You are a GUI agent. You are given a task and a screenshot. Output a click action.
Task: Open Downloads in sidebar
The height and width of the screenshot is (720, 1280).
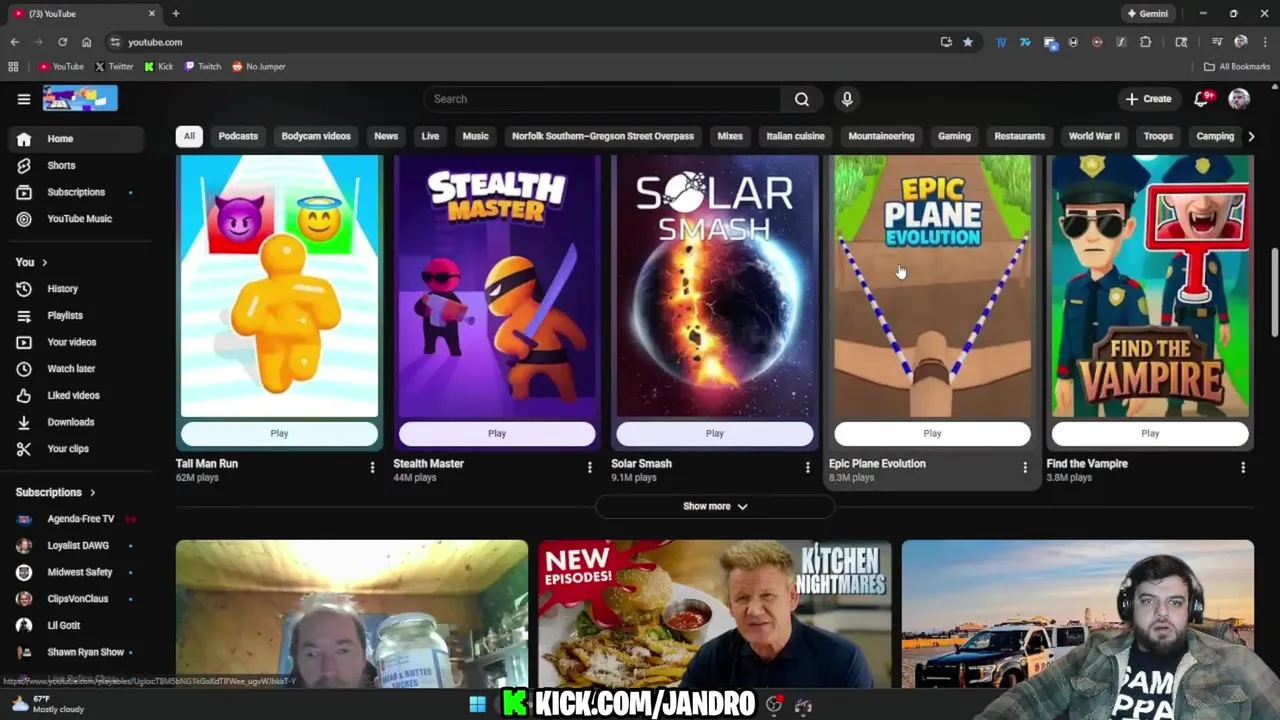pyautogui.click(x=76, y=422)
